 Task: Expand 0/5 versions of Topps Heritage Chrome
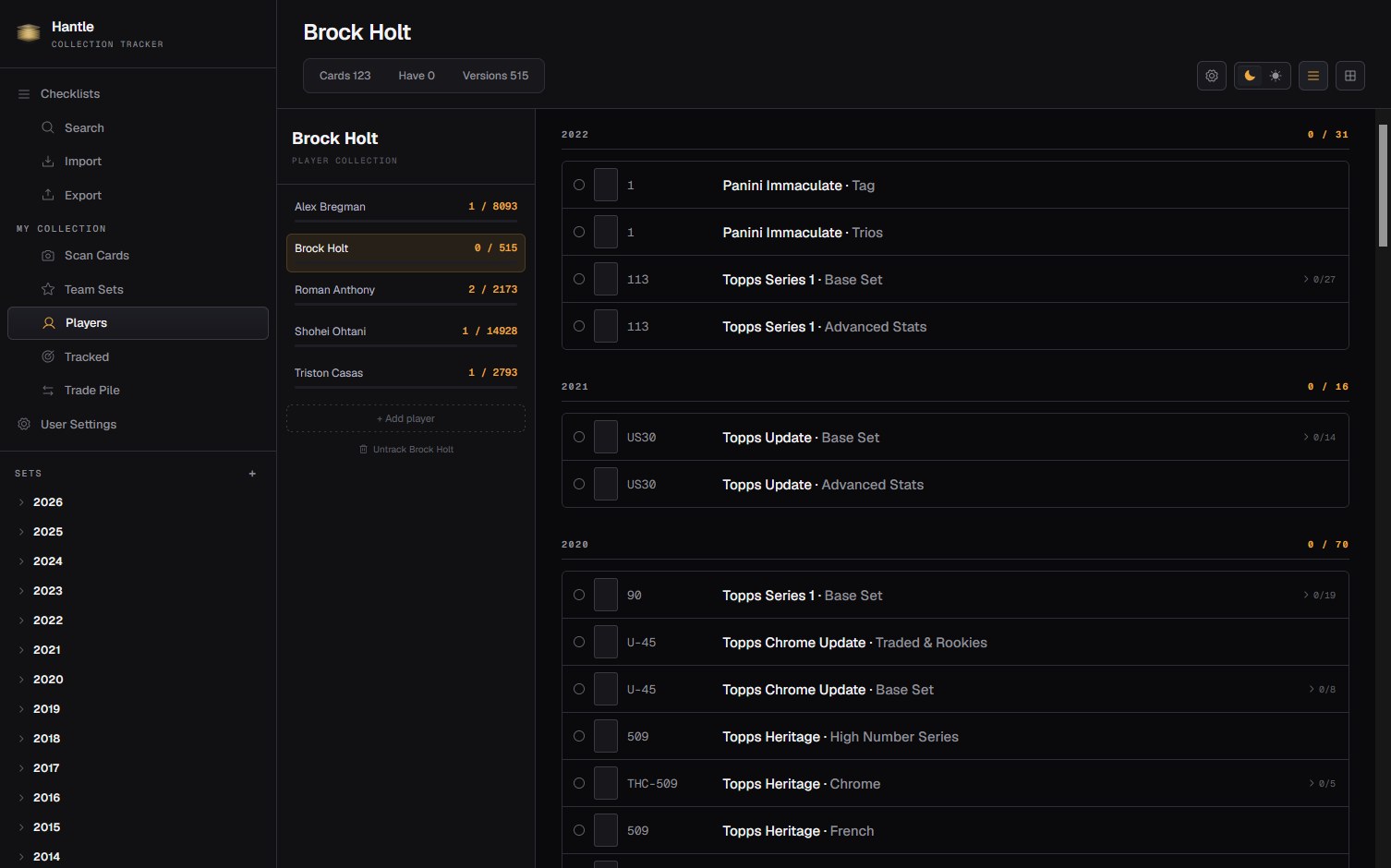click(1323, 783)
